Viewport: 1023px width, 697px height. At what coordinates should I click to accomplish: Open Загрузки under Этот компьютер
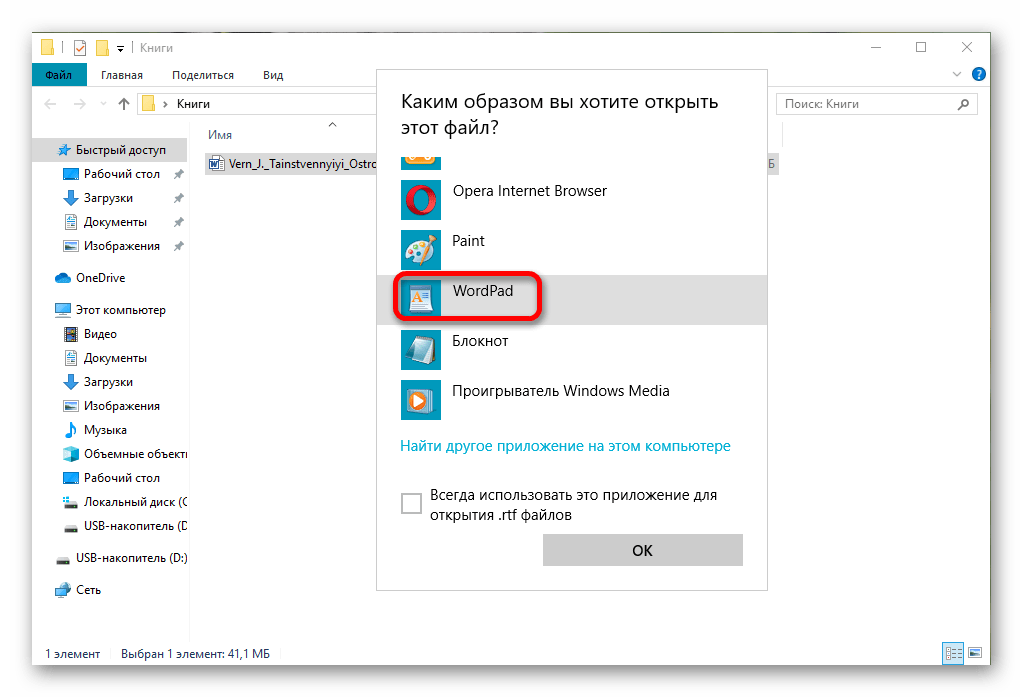coord(98,382)
